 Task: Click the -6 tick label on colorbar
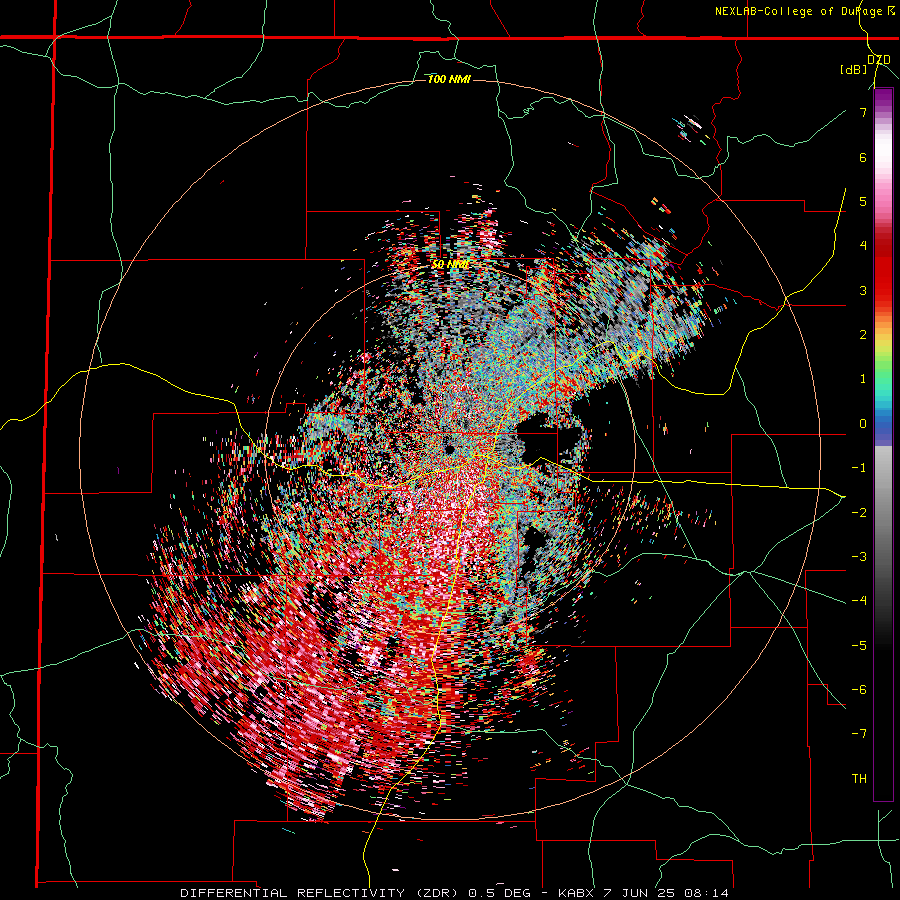pyautogui.click(x=859, y=689)
